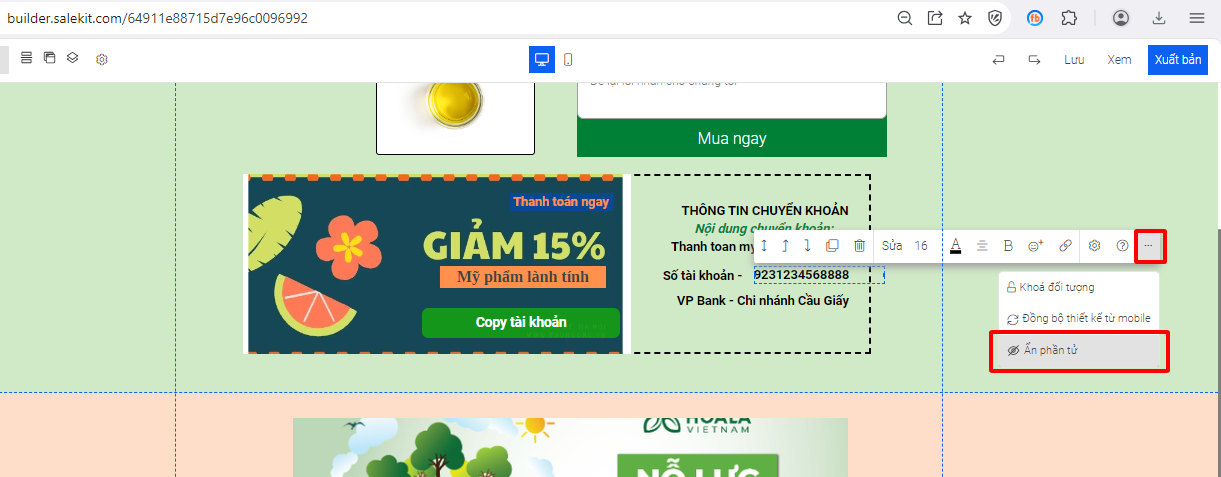Screen dimensions: 1221x477
Task: Delete the selected text element via trash icon
Action: pyautogui.click(x=859, y=245)
